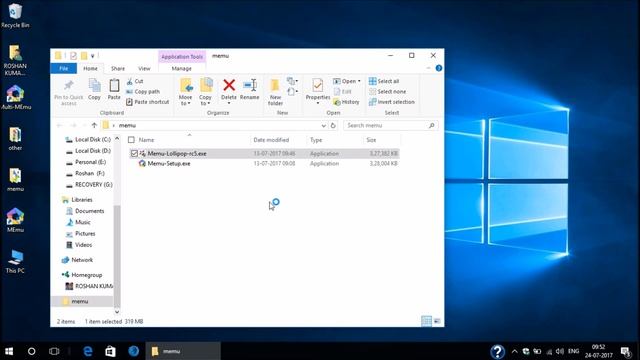Select Homegroup in navigation pane

(x=82, y=275)
